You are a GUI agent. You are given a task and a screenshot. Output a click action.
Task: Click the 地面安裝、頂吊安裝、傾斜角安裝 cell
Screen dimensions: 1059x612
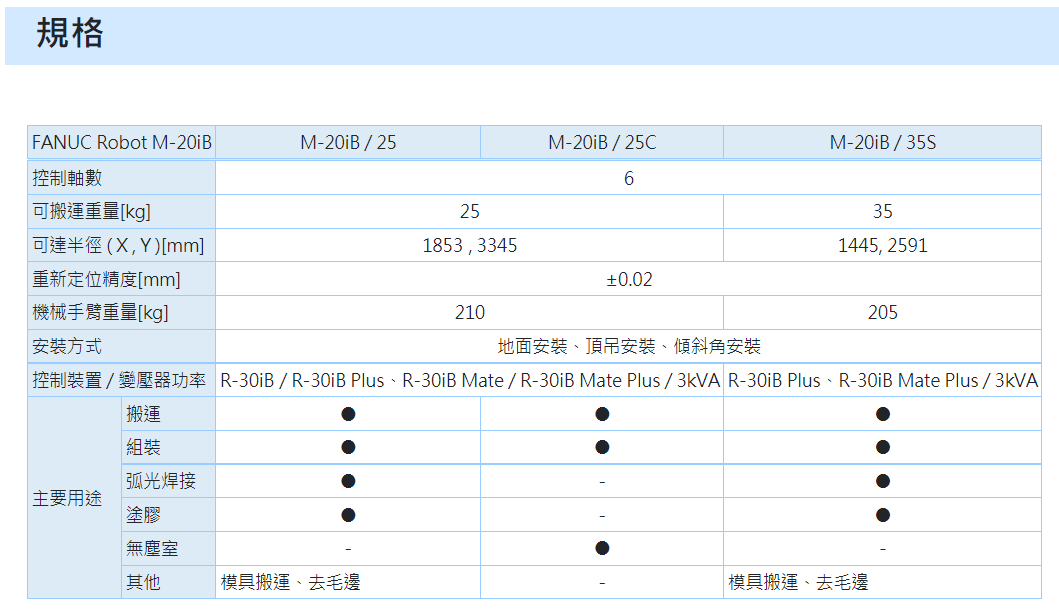pyautogui.click(x=629, y=347)
